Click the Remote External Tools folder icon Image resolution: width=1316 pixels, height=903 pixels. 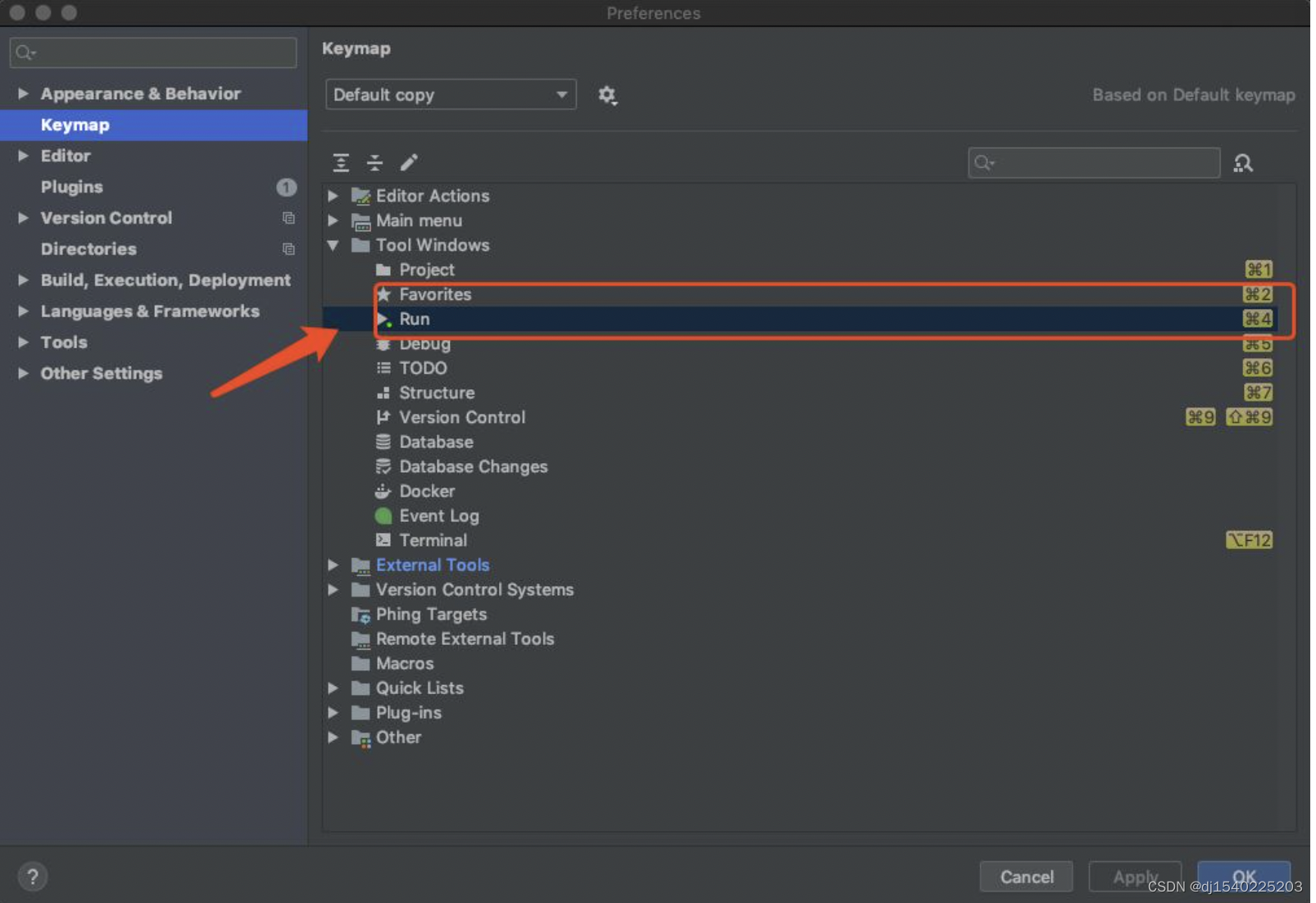(361, 639)
